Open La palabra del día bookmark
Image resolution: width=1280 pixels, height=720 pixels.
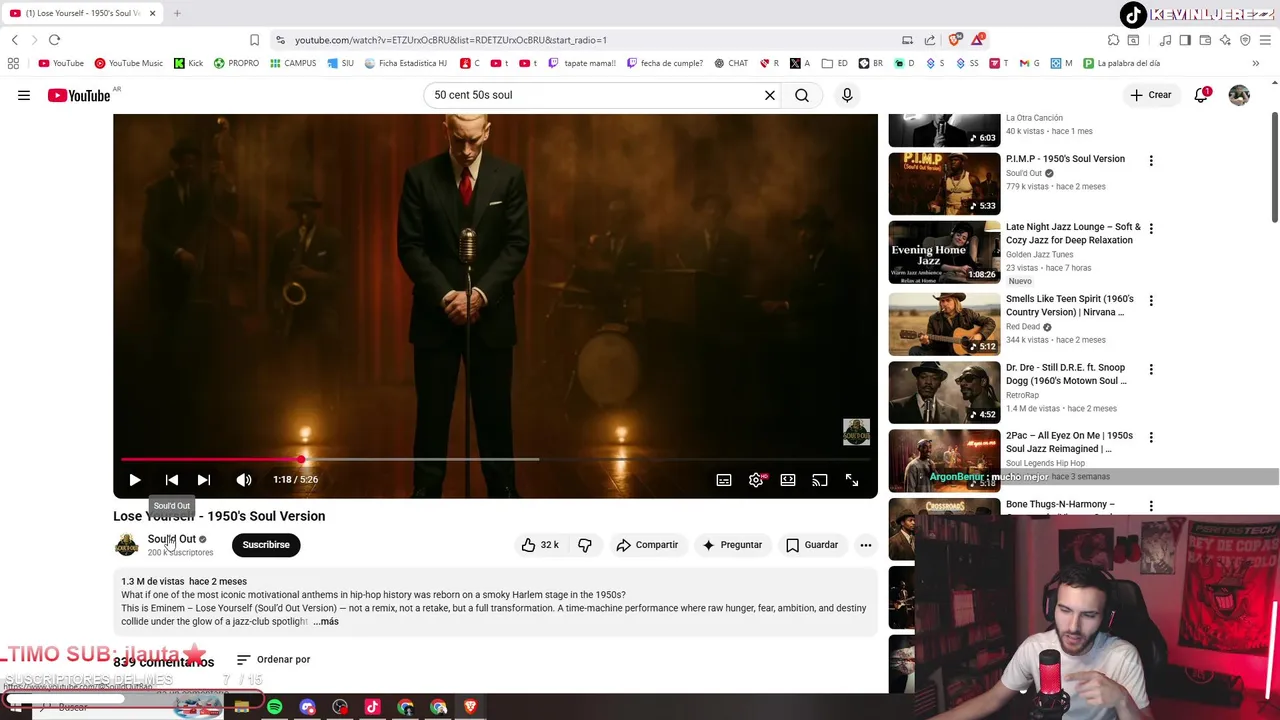pos(1121,63)
